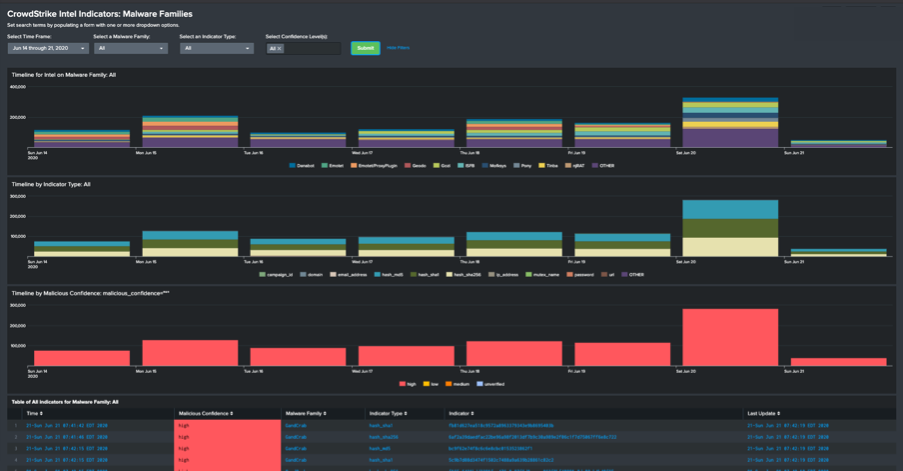Sort the table by Indicator column
The width and height of the screenshot is (903, 471).
[x=461, y=413]
